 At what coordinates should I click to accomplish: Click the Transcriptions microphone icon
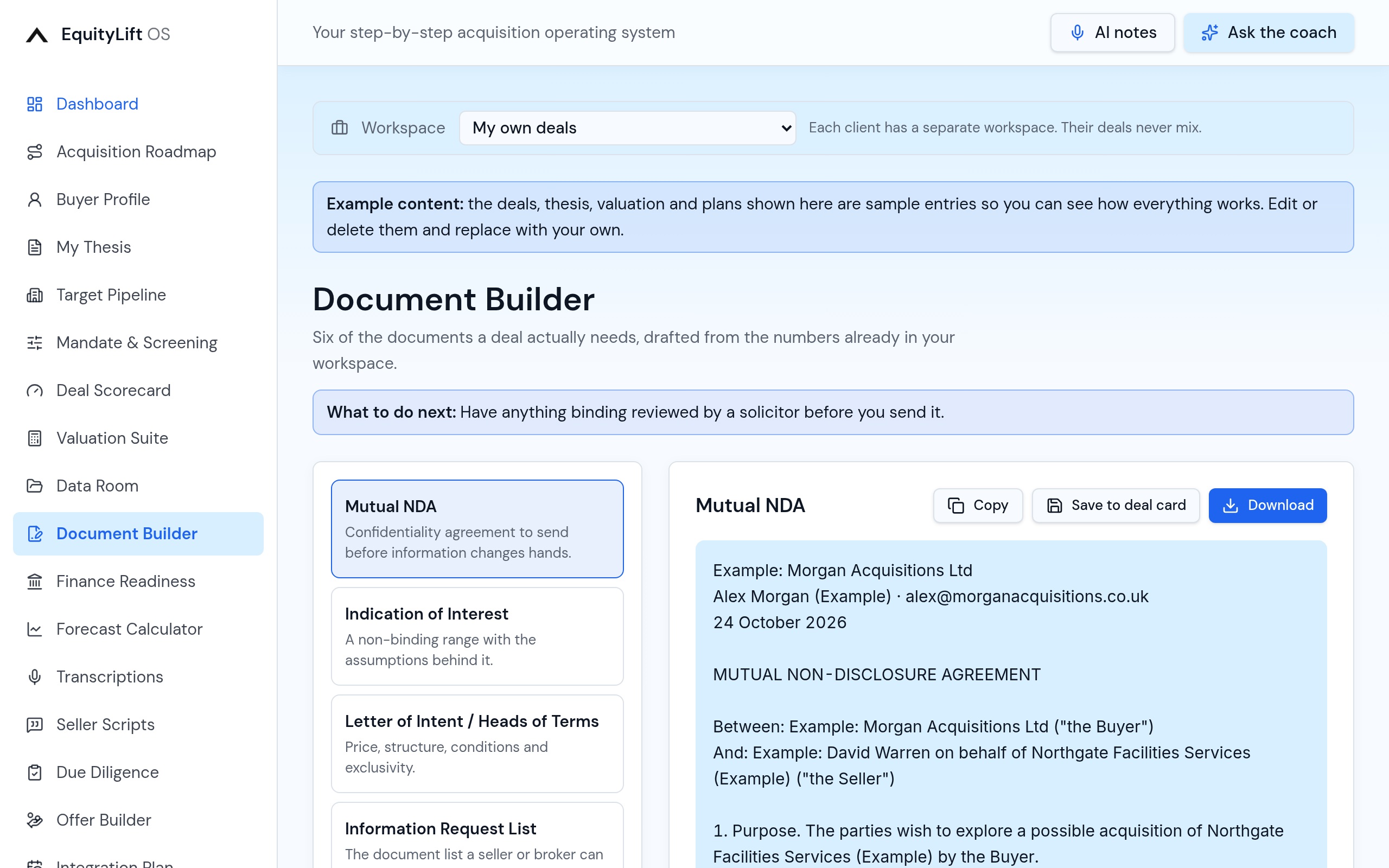point(34,677)
